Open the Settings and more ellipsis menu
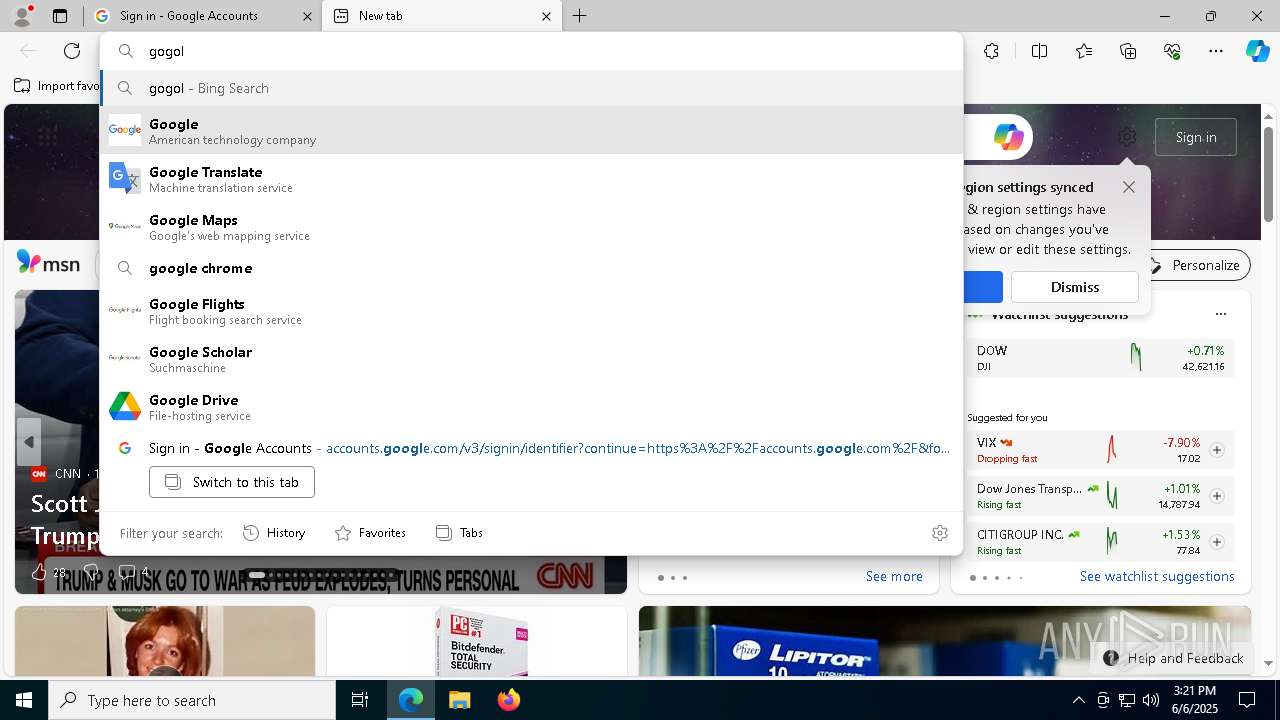 click(x=1216, y=51)
